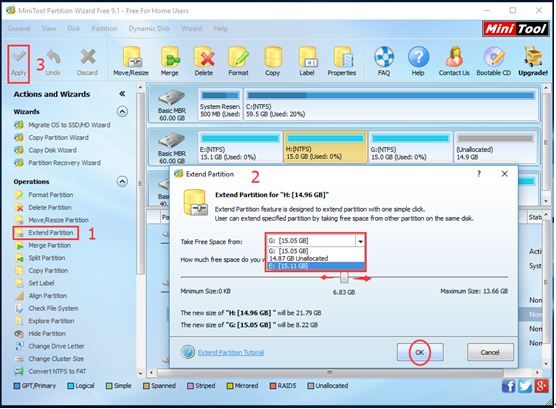Pick 14.87 GB Unallocated from dropdown list
This screenshot has height=409, width=556.
(x=316, y=258)
